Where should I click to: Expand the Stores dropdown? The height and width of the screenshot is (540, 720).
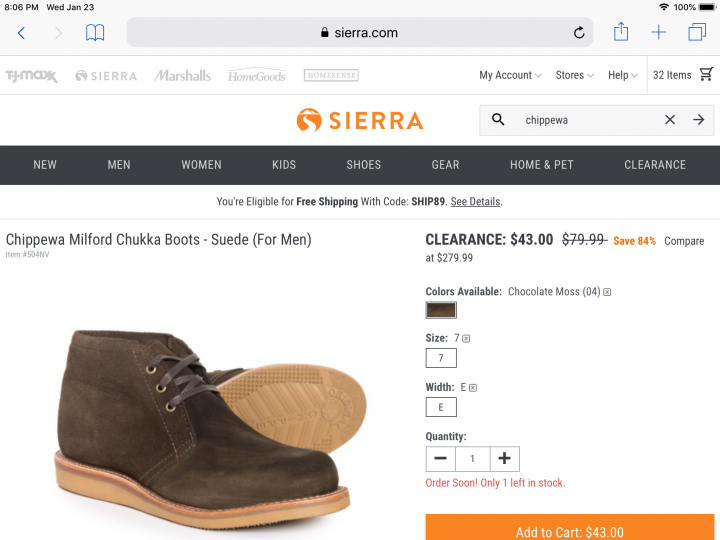click(x=574, y=75)
